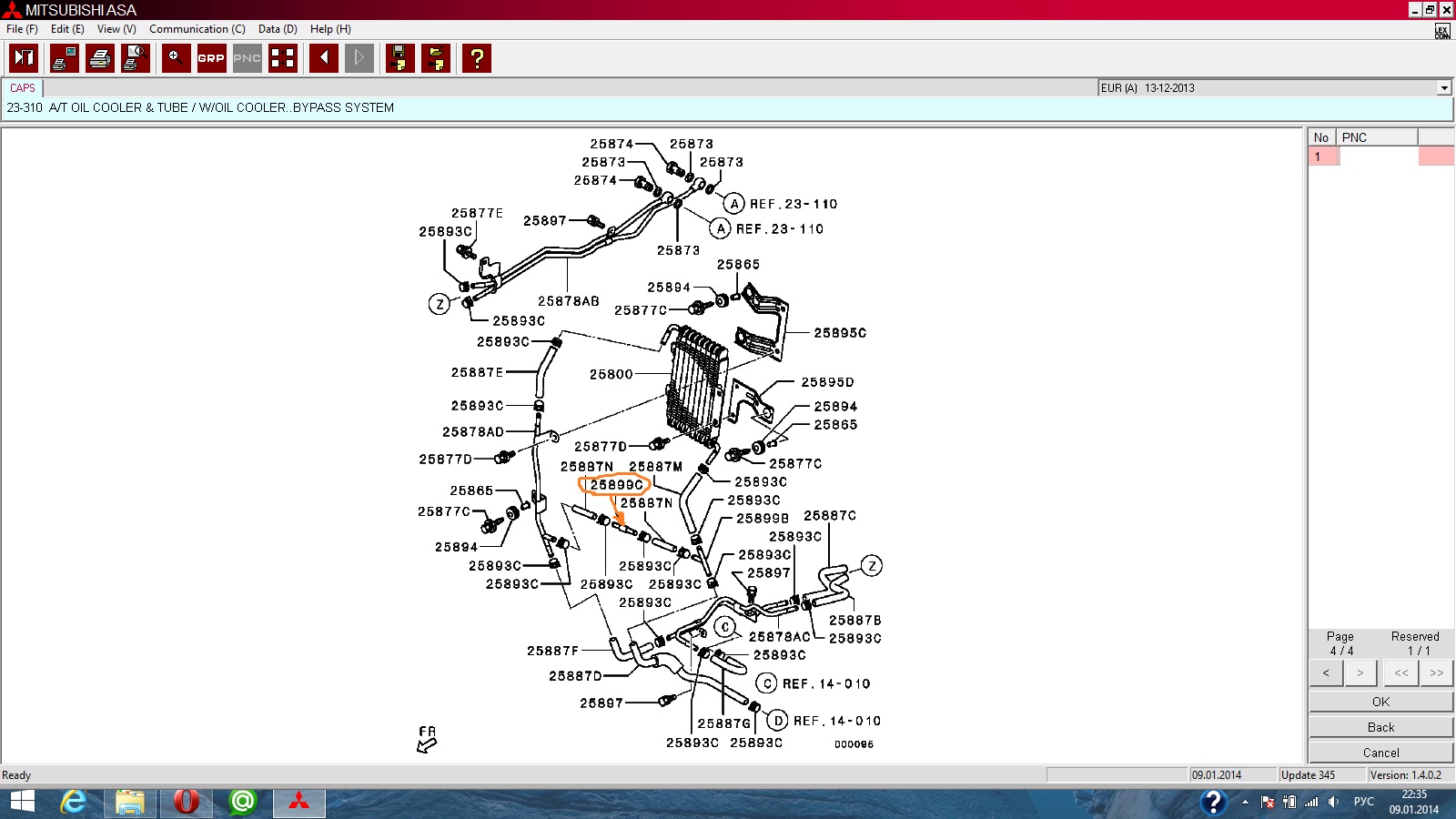Click the << reserved previous button
The height and width of the screenshot is (819, 1456).
tap(1401, 673)
